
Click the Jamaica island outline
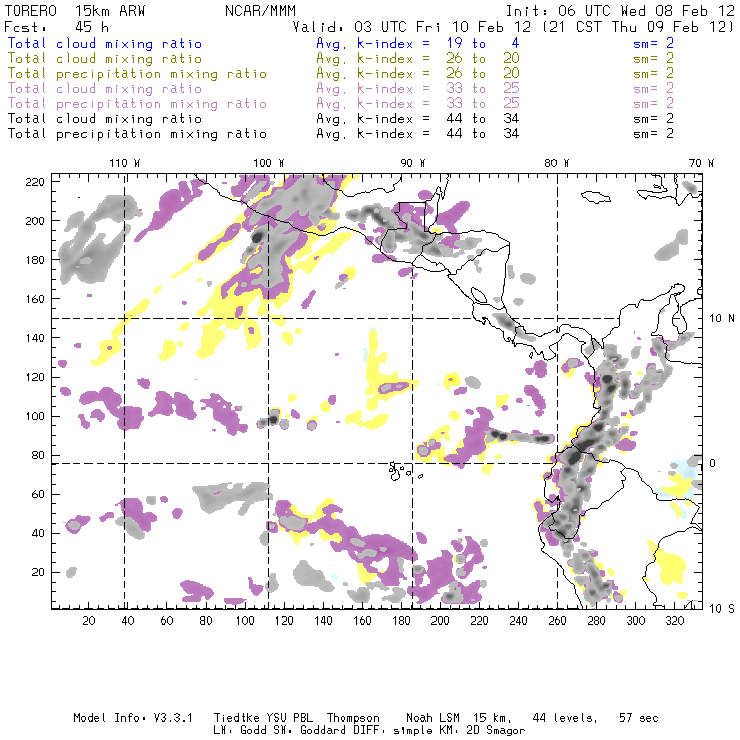point(596,196)
